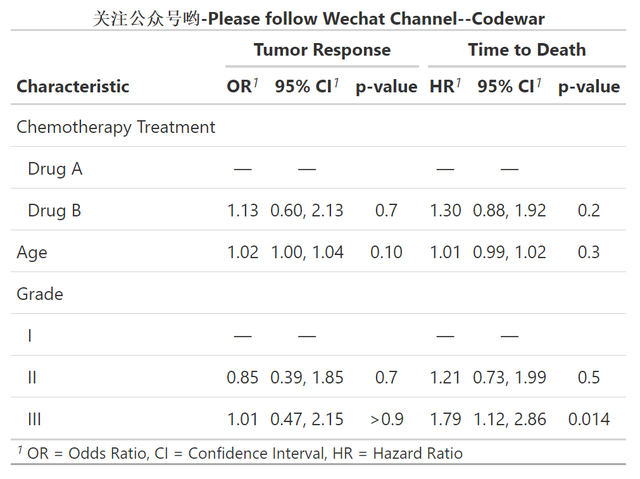Click the Grade III row label

[35, 419]
